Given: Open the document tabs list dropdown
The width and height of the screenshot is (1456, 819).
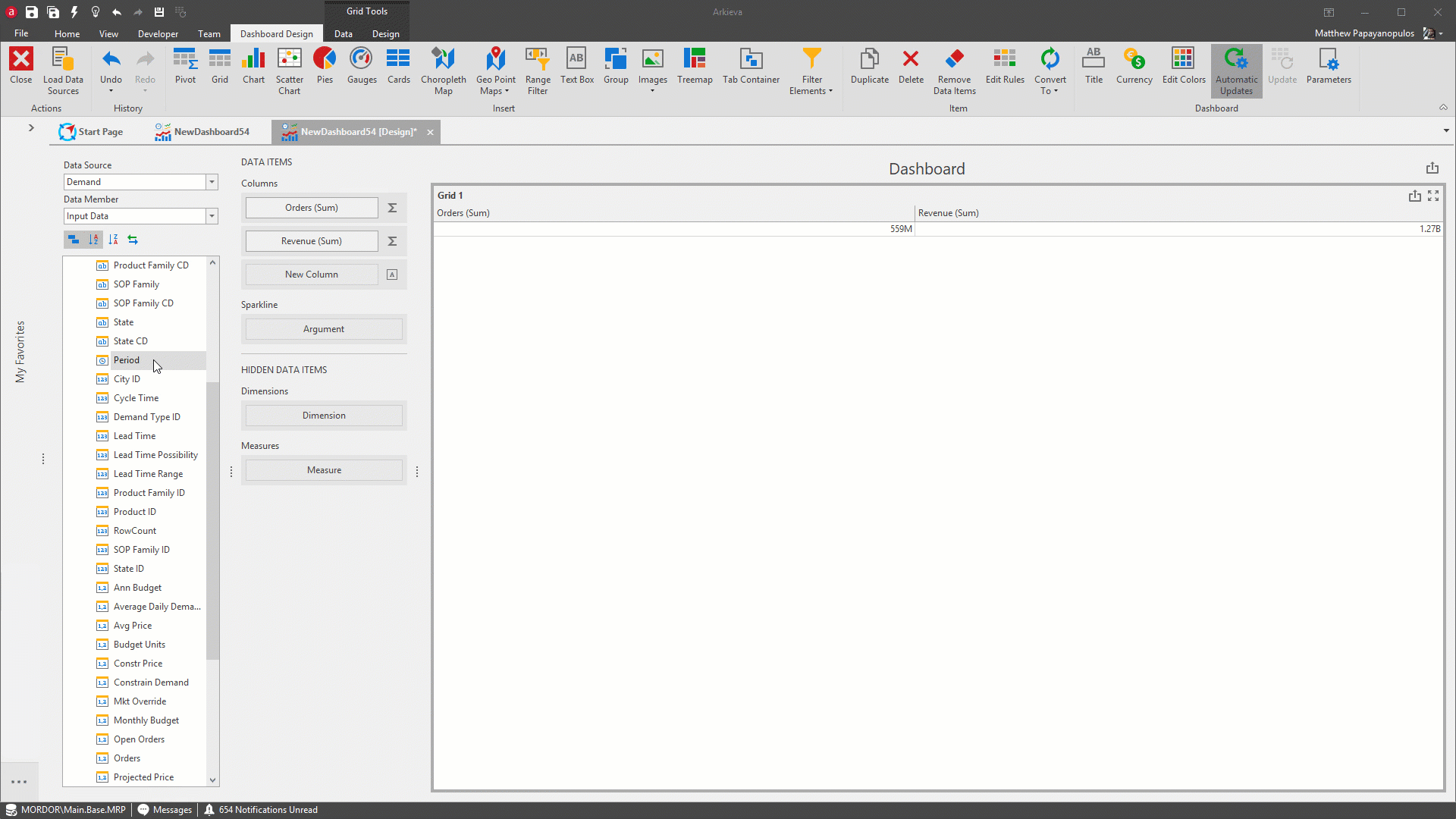Looking at the screenshot, I should [1446, 130].
